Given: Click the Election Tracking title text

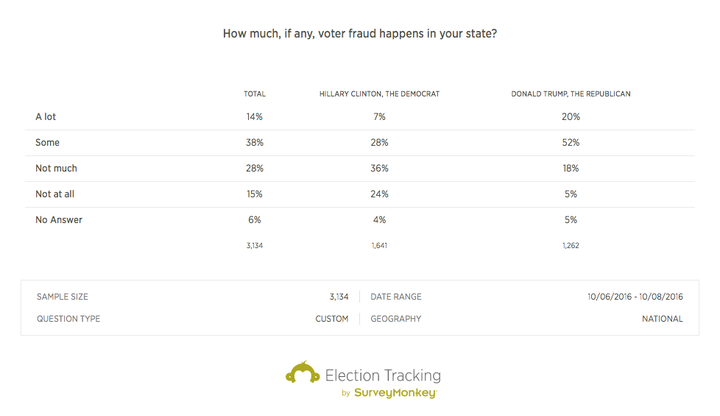Looking at the screenshot, I should click(x=383, y=376).
